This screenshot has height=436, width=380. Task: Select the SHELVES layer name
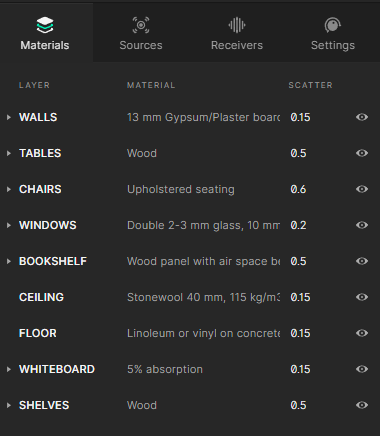pos(44,405)
